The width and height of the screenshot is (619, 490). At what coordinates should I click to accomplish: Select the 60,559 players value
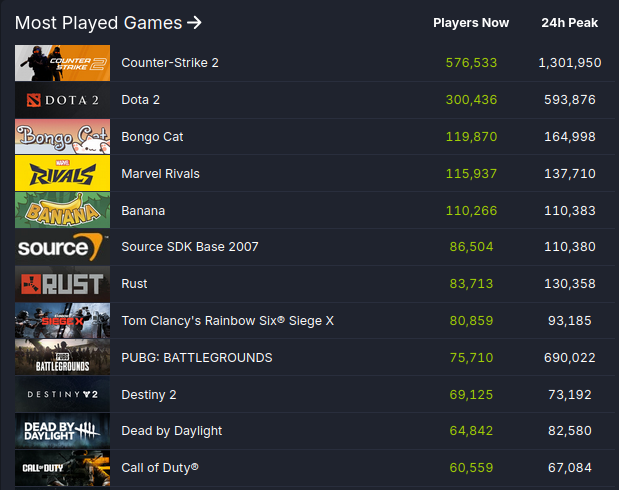click(x=471, y=468)
